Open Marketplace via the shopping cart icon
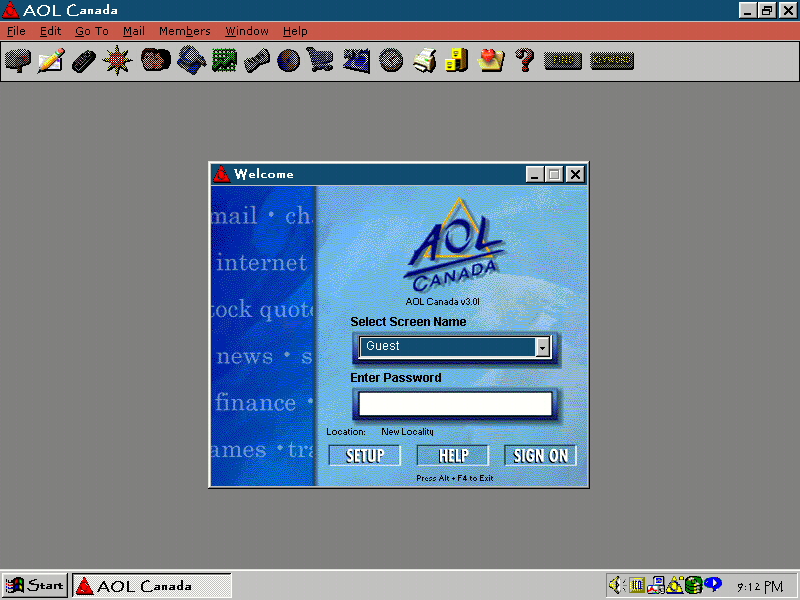The height and width of the screenshot is (600, 800). point(320,60)
